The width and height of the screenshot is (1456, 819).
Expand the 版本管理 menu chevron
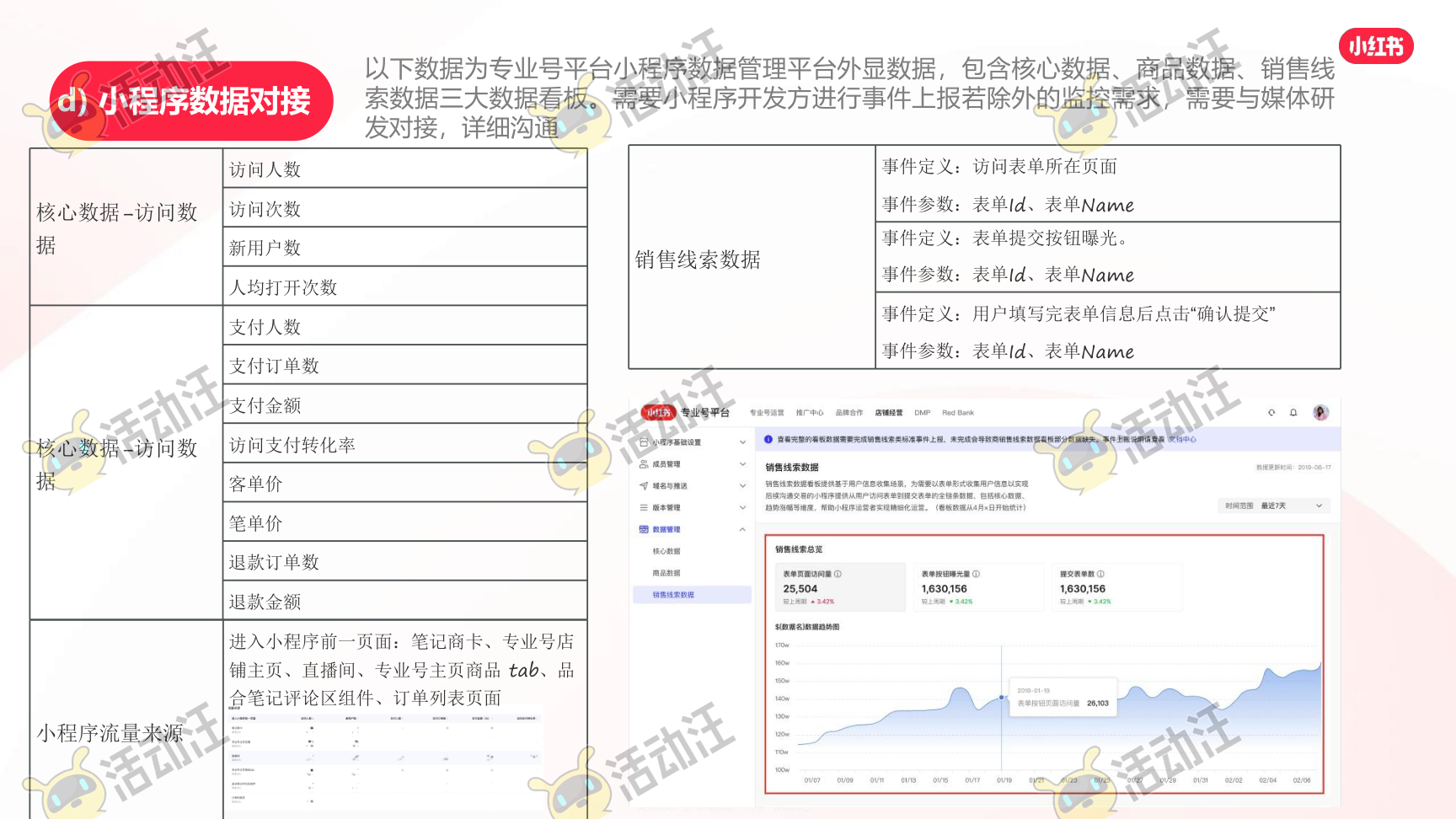pyautogui.click(x=742, y=508)
